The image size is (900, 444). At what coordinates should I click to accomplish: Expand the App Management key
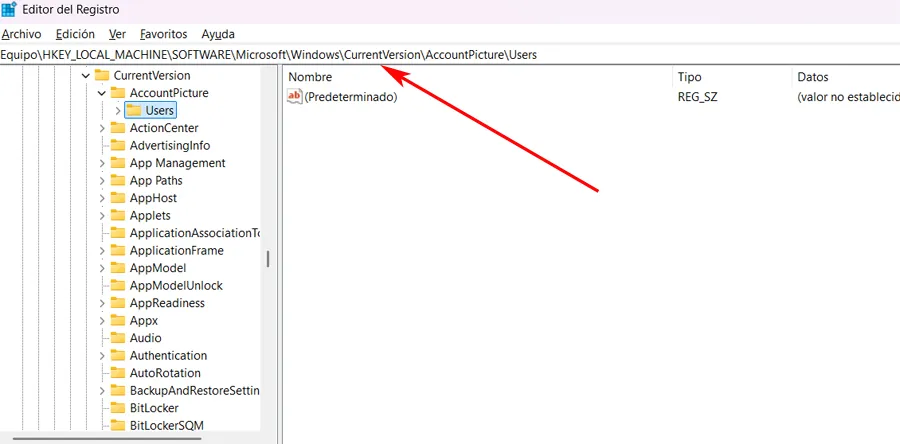point(102,163)
